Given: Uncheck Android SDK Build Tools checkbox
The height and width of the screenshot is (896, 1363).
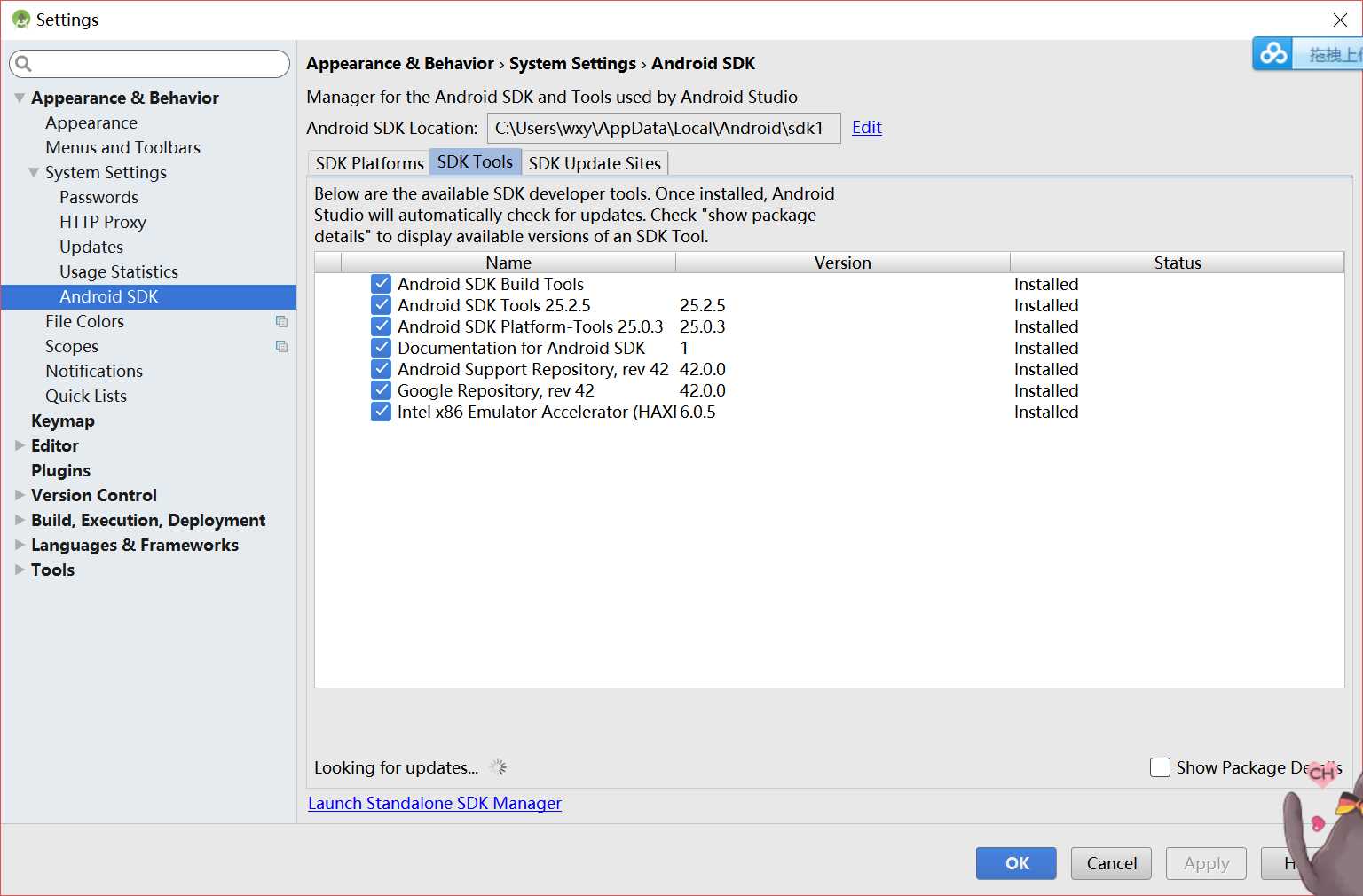Looking at the screenshot, I should tap(382, 284).
